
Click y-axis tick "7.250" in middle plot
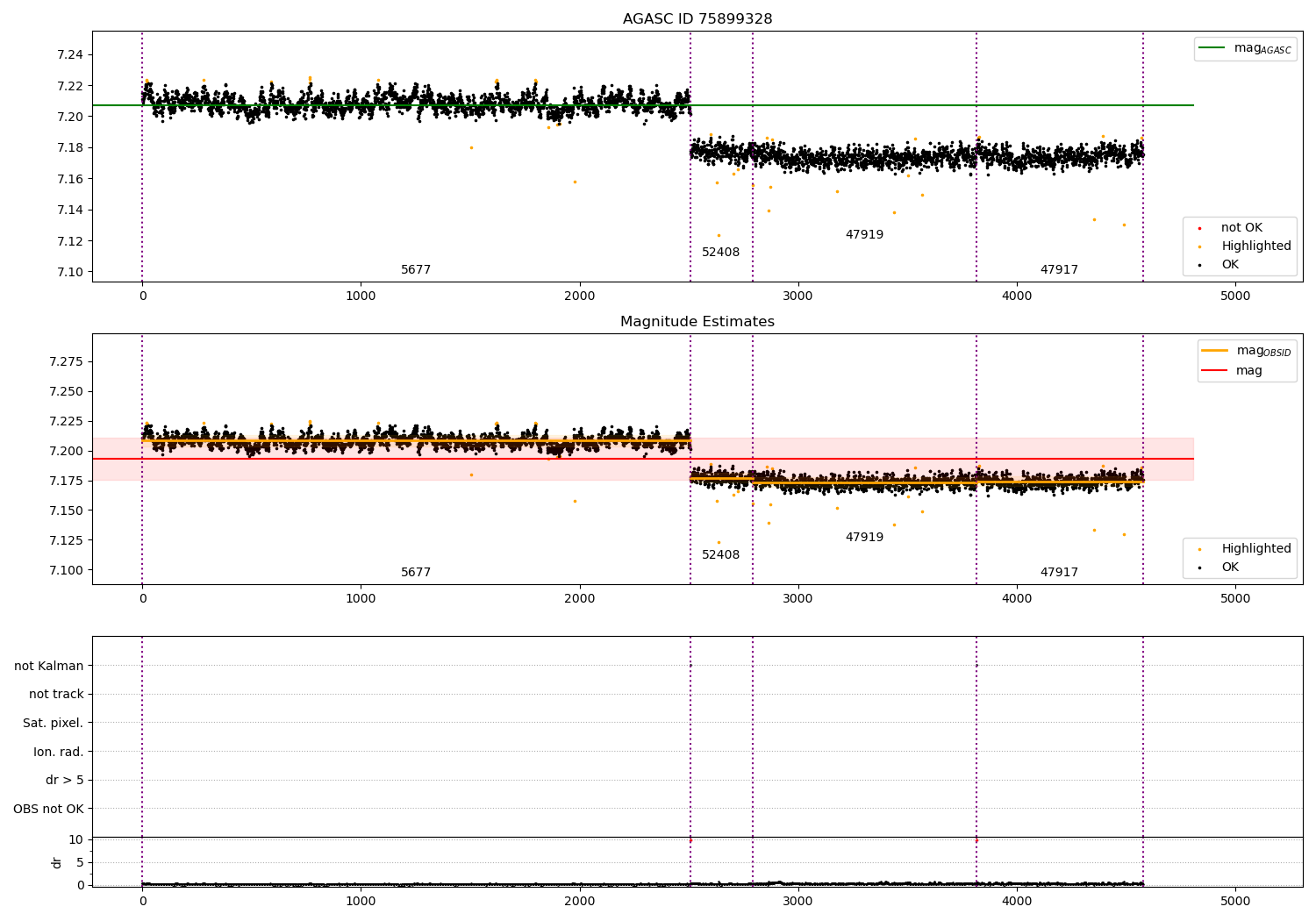pos(67,392)
